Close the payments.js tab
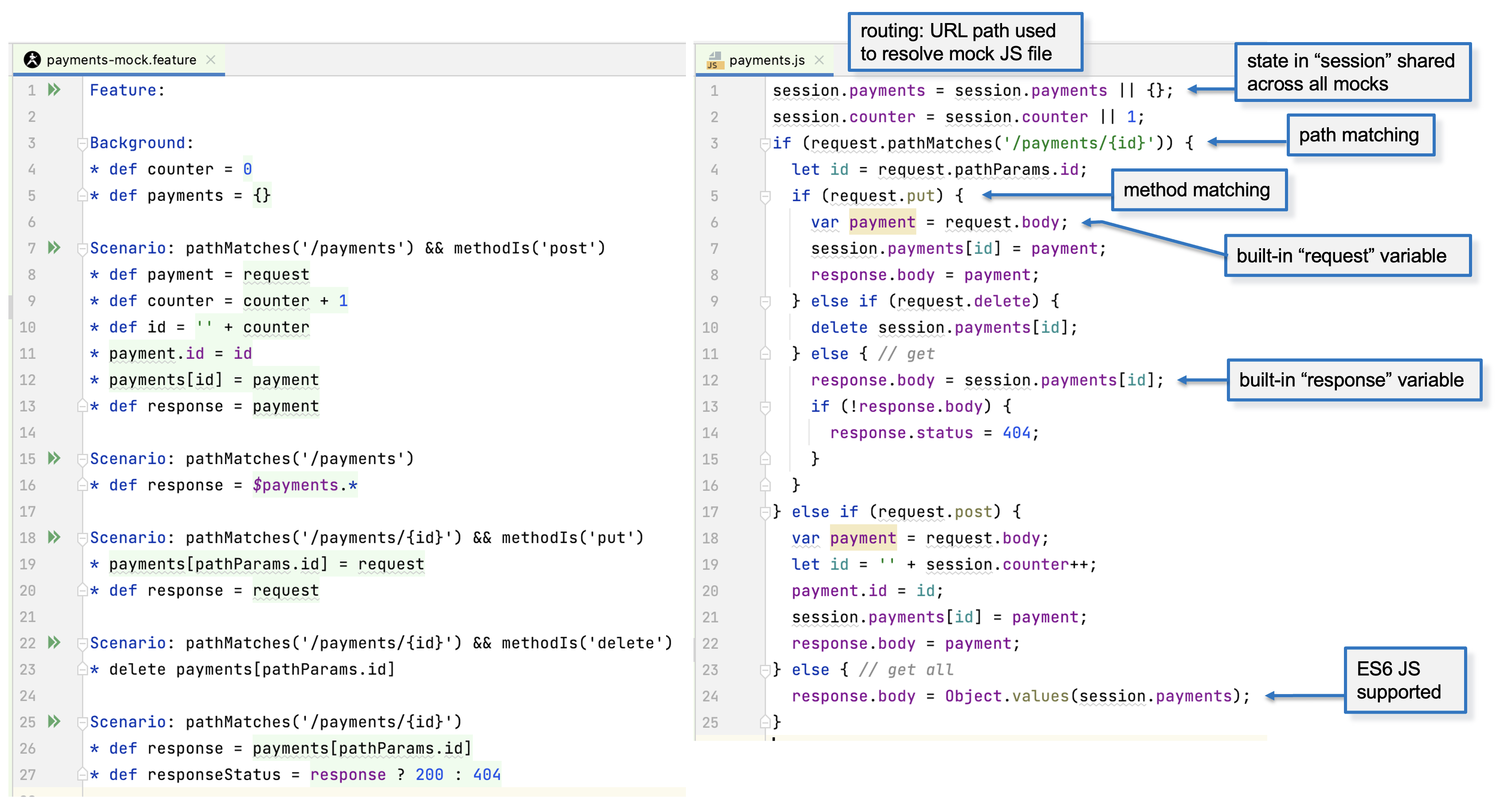Viewport: 1504px width, 812px height. pyautogui.click(x=819, y=60)
